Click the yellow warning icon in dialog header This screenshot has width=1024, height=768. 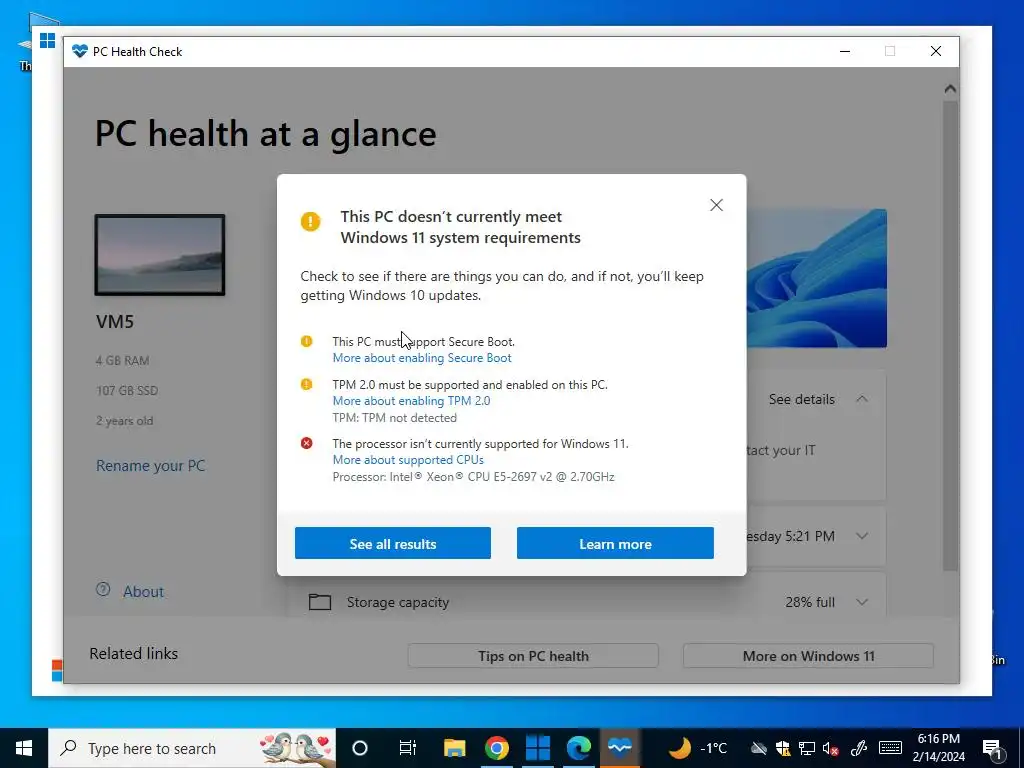coord(310,221)
